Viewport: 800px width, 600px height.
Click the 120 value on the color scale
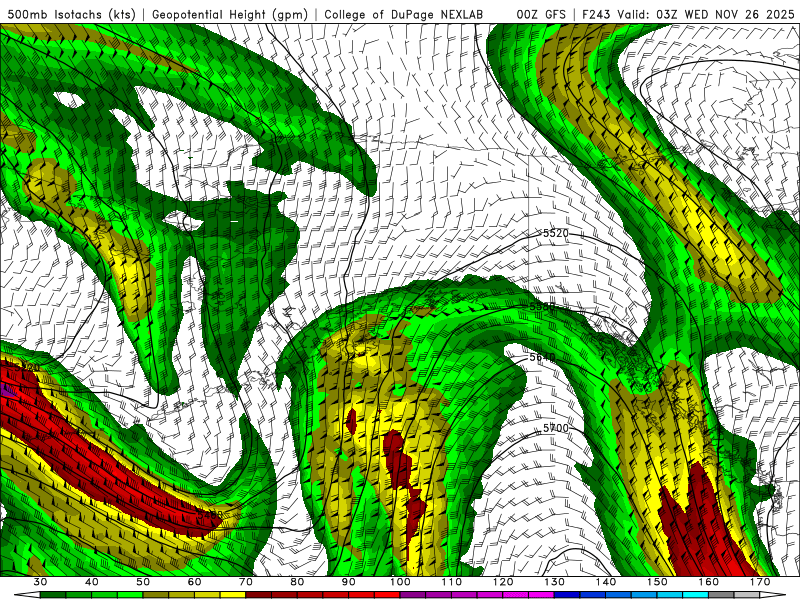point(503,582)
